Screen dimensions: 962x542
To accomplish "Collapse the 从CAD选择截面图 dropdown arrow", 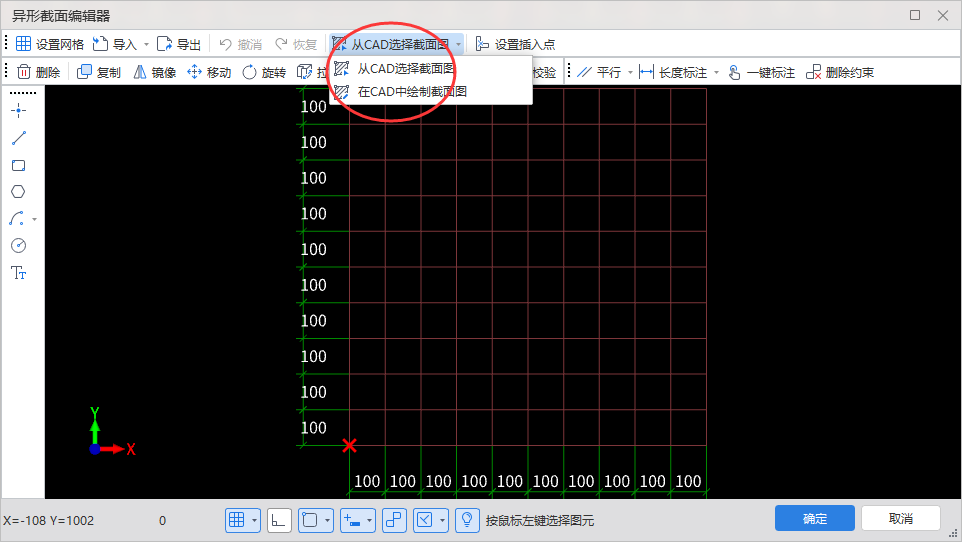I will click(x=458, y=44).
